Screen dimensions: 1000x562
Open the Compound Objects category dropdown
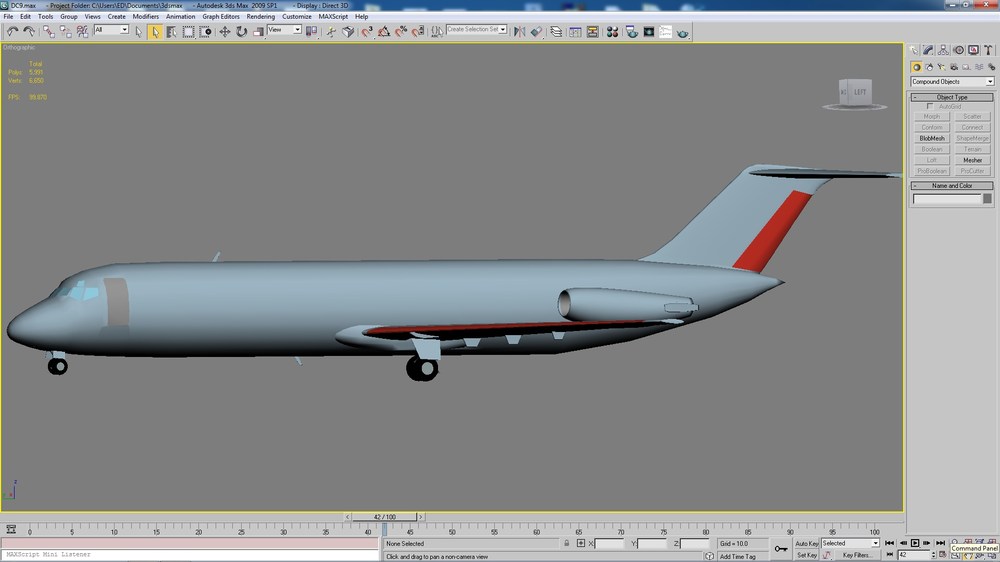952,82
